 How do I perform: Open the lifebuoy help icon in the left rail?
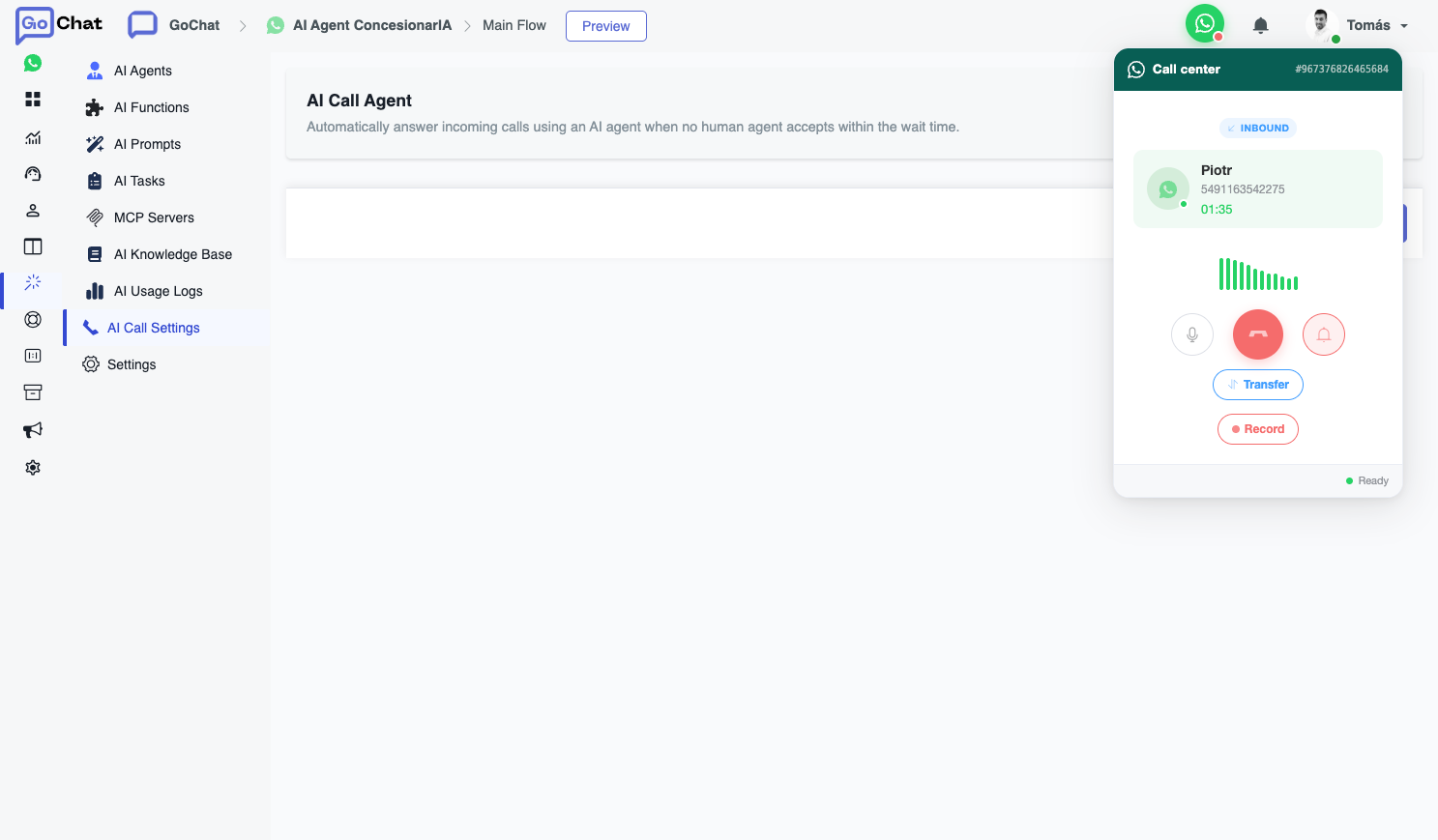tap(33, 319)
